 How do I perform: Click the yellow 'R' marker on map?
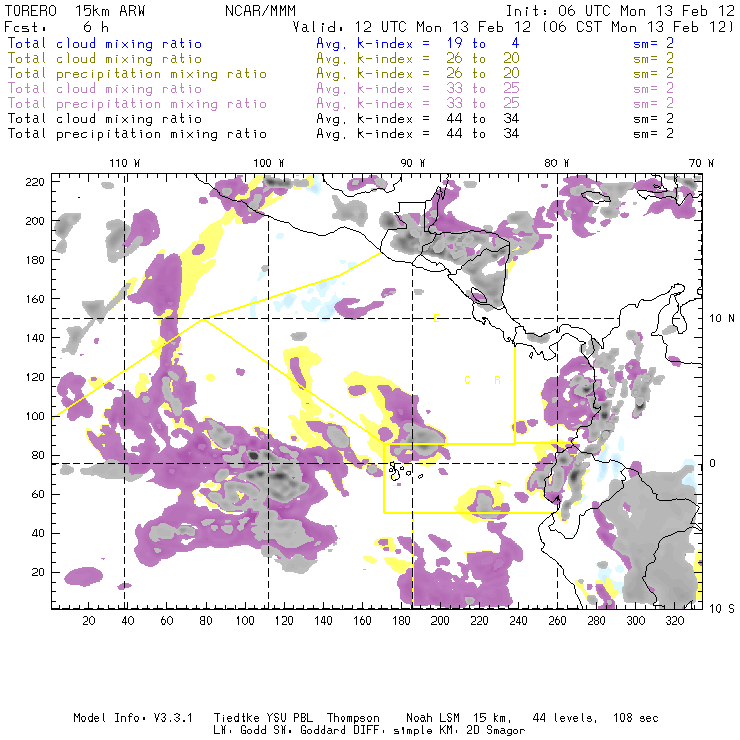497,380
